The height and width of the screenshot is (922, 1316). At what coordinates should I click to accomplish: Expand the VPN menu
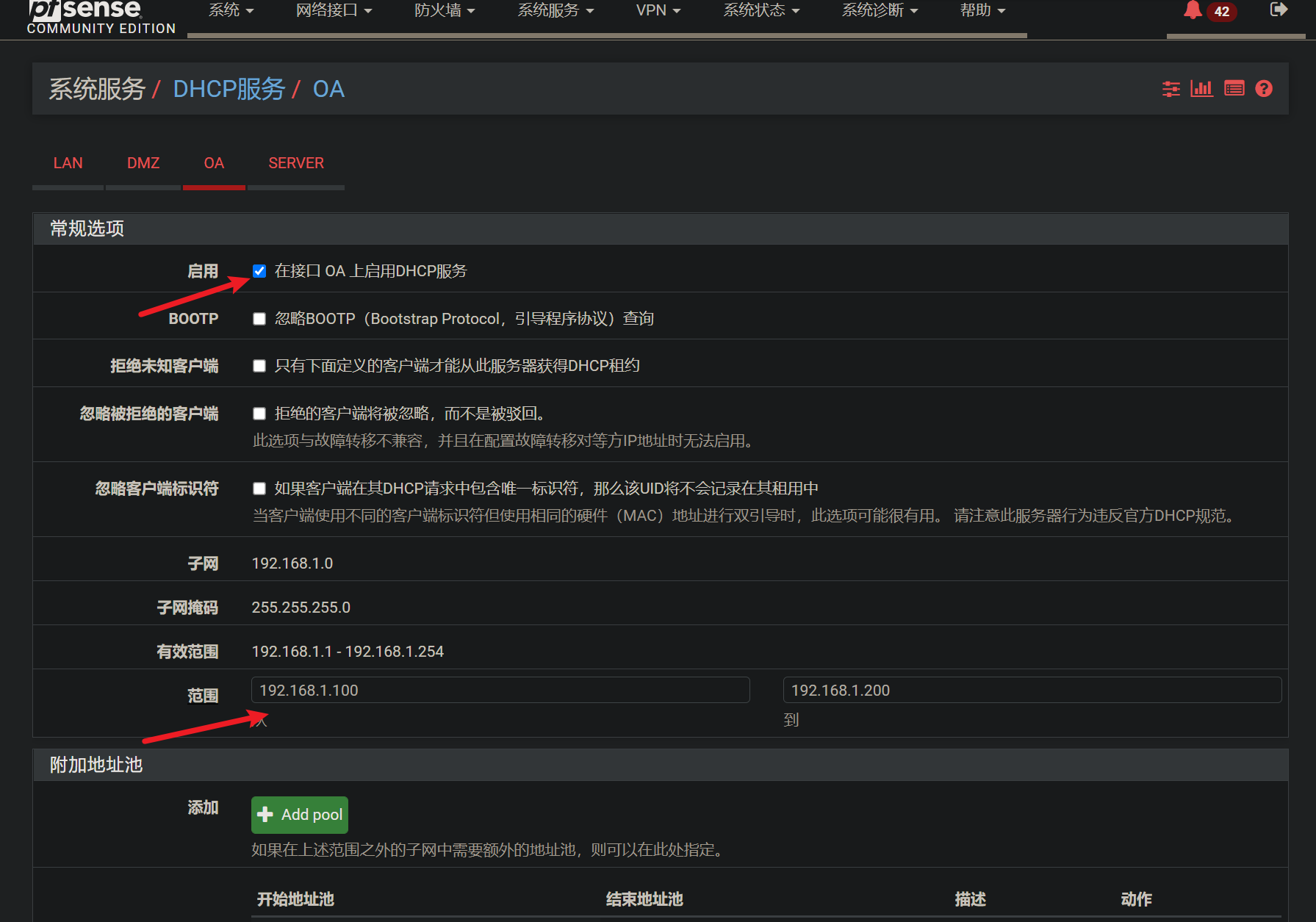pyautogui.click(x=658, y=11)
